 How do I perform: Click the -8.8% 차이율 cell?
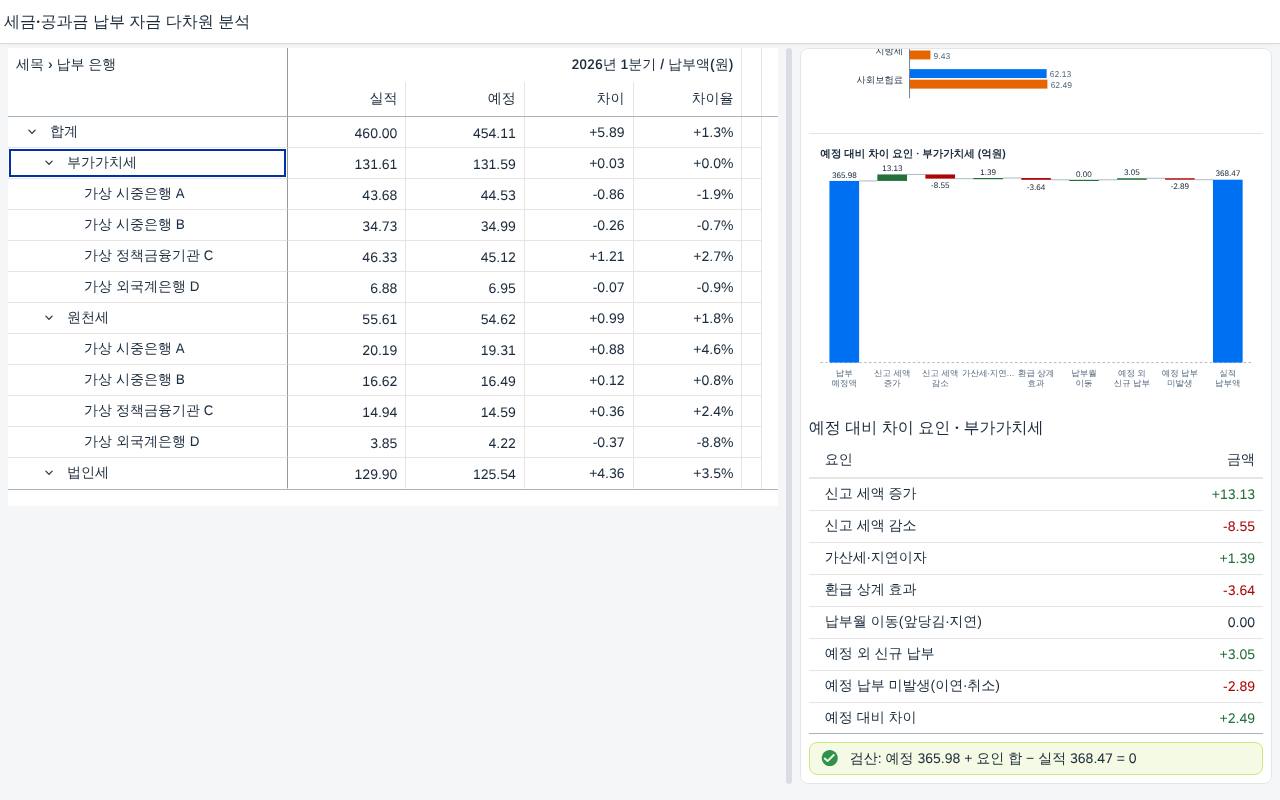point(688,442)
